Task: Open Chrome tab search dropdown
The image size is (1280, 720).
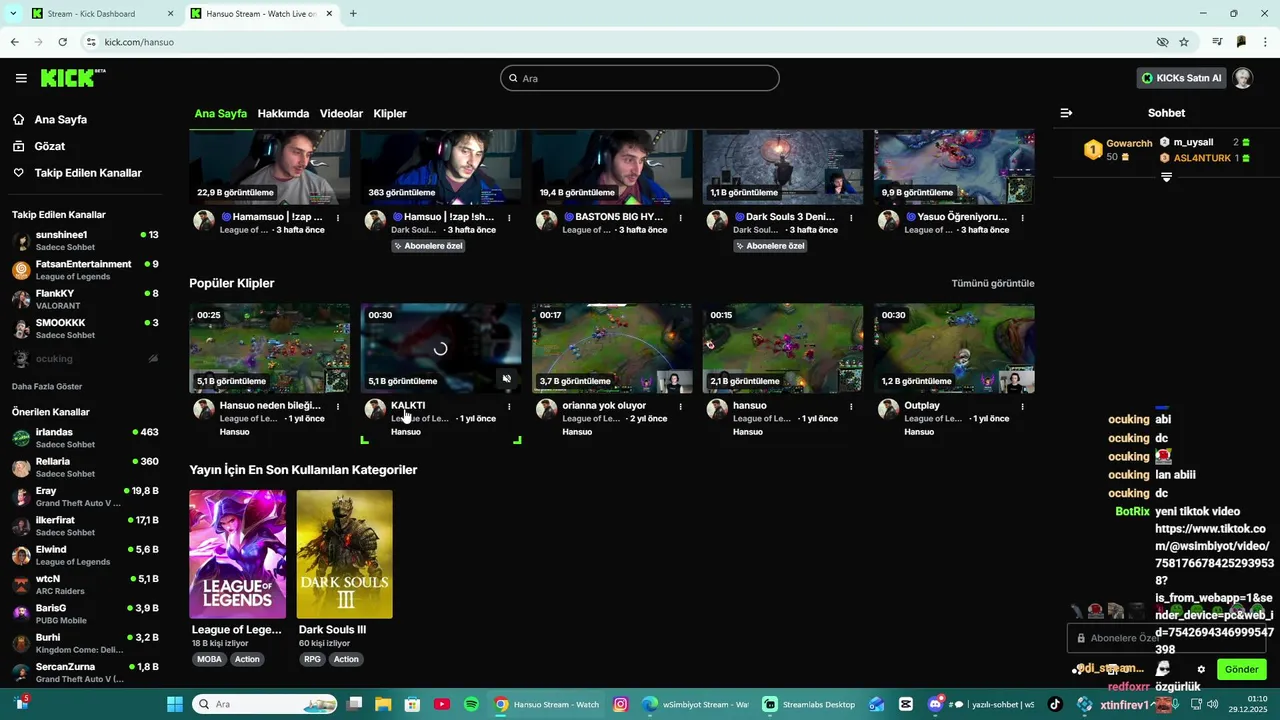Action: 12,13
